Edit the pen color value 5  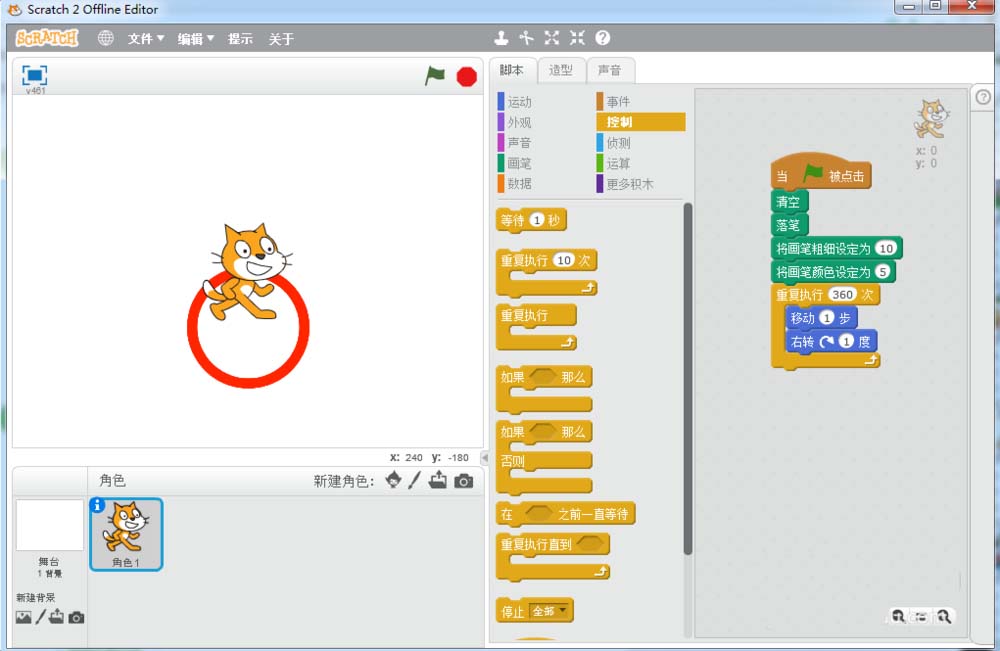tap(883, 272)
